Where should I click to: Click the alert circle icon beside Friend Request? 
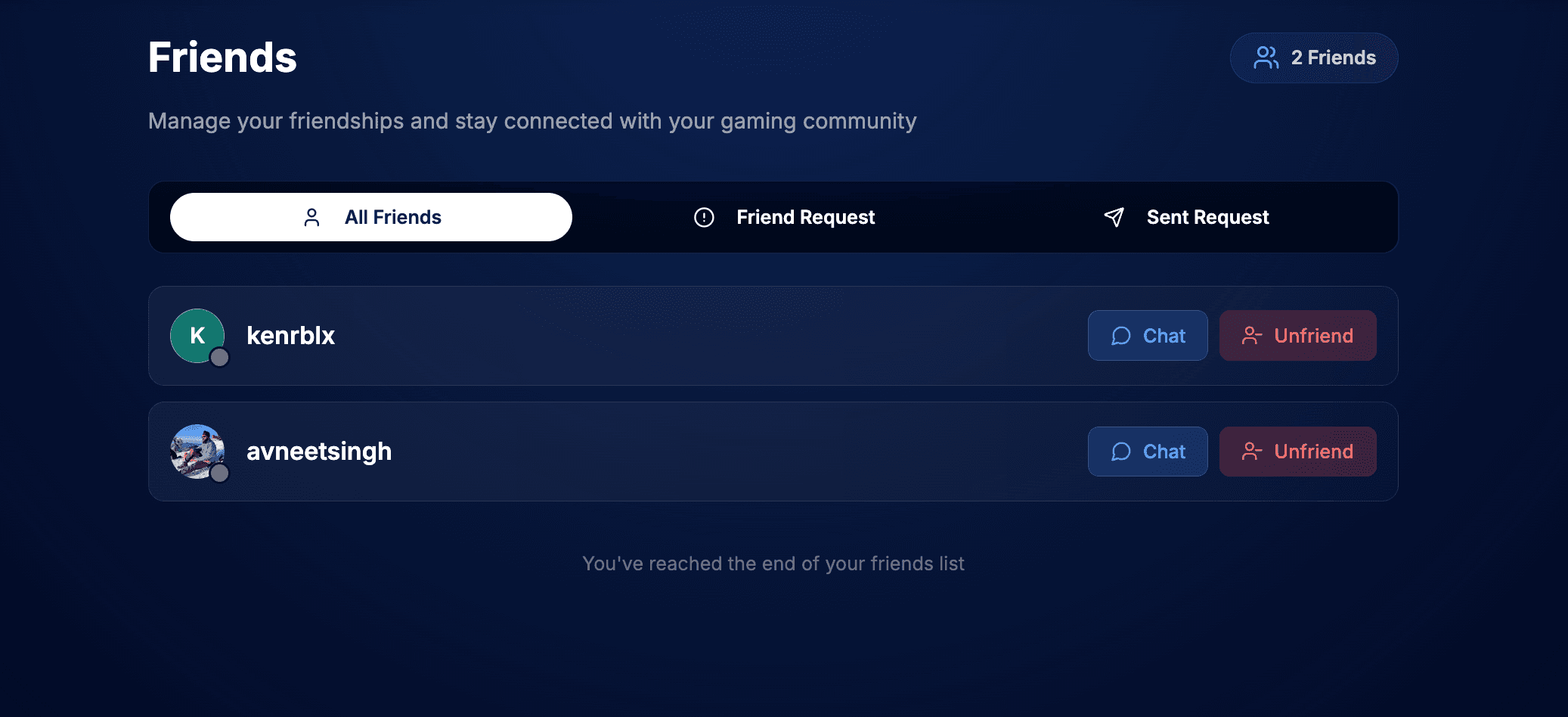[x=704, y=218]
